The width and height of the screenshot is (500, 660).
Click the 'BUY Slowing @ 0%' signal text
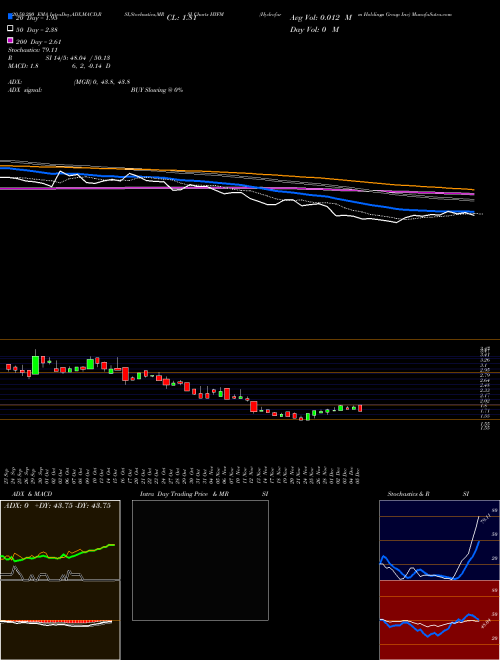tap(157, 90)
